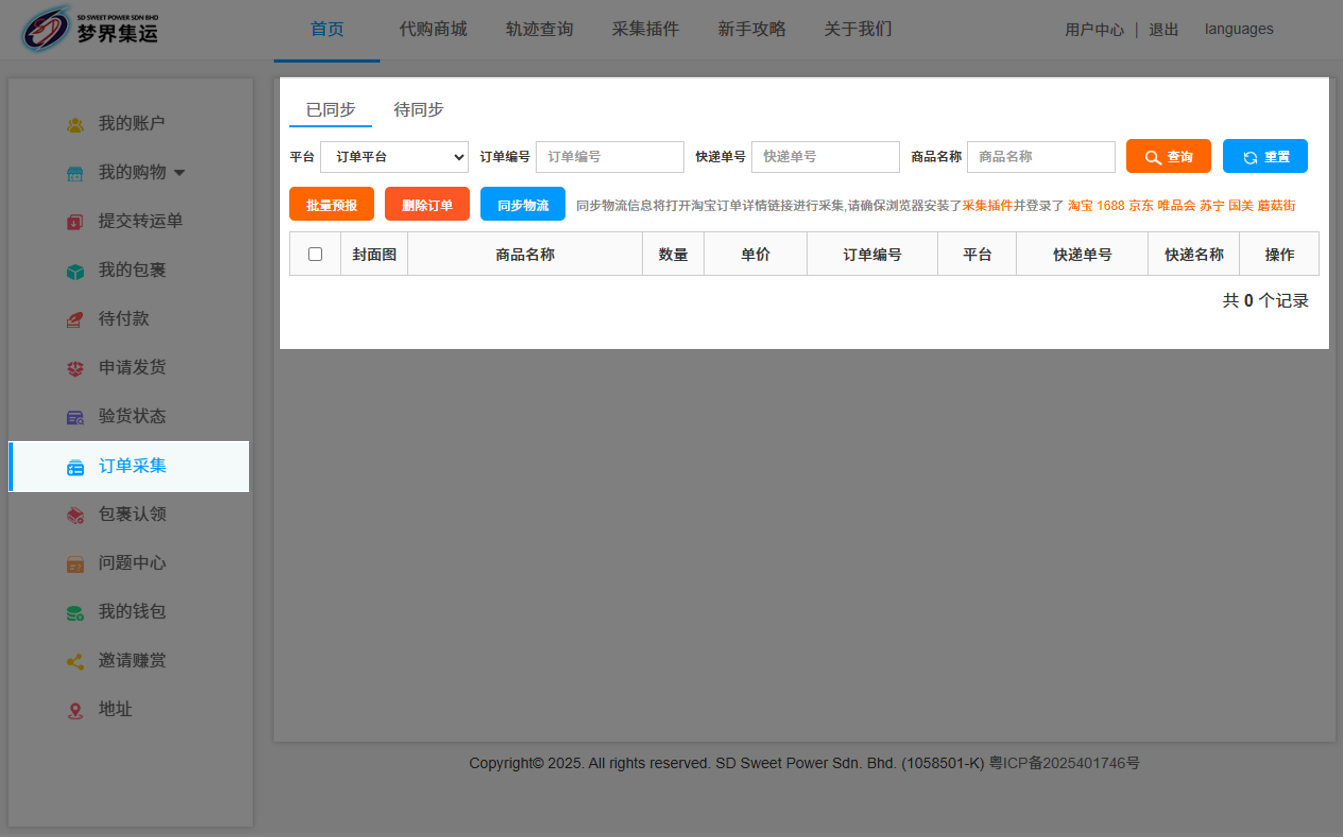Viewport: 1343px width, 837px height.
Task: Click the My Account sidebar icon
Action: pos(75,124)
